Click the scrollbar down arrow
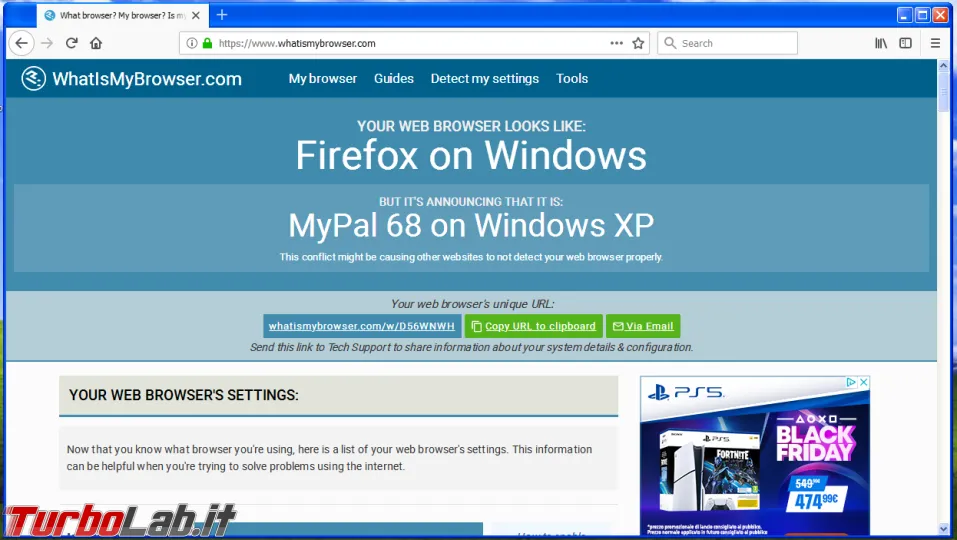 click(x=944, y=529)
